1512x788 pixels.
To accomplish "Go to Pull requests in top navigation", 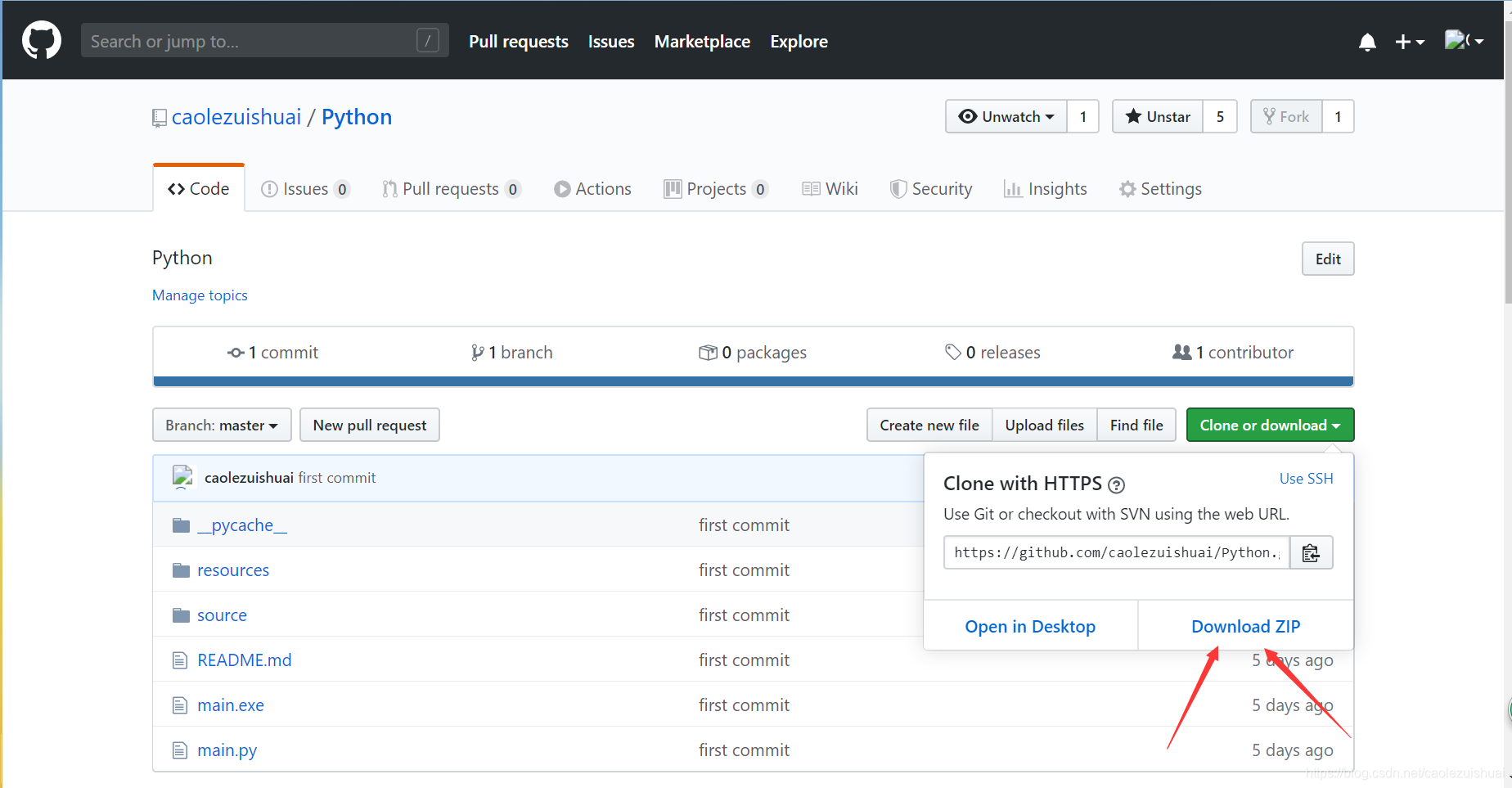I will (518, 42).
